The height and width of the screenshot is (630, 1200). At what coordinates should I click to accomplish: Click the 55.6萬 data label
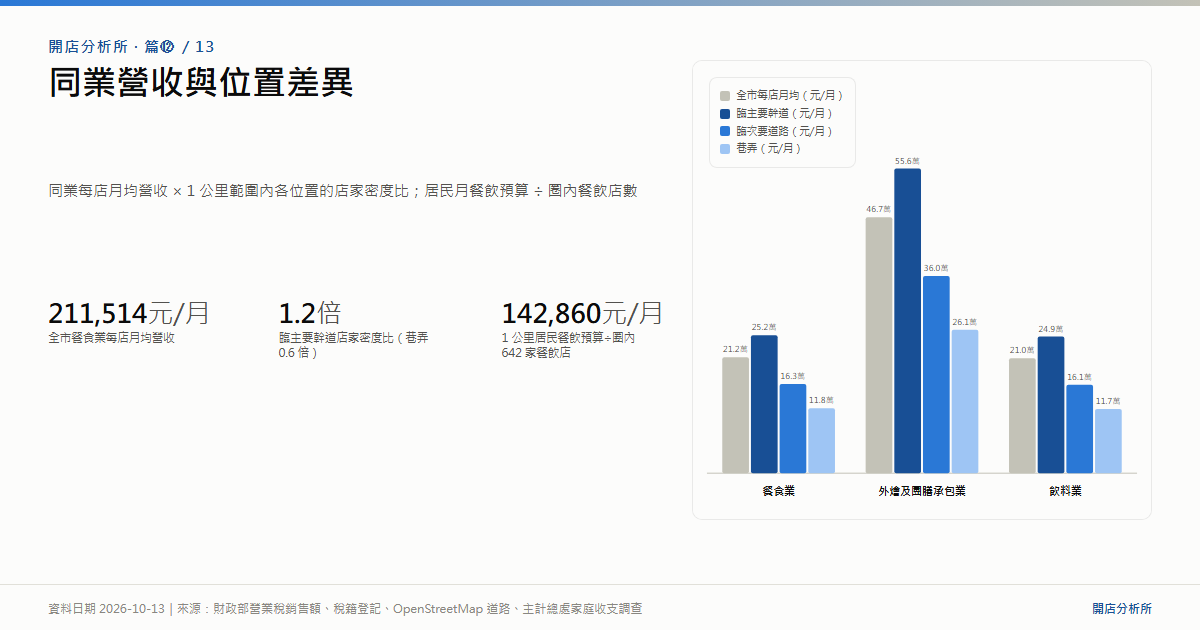[x=907, y=161]
